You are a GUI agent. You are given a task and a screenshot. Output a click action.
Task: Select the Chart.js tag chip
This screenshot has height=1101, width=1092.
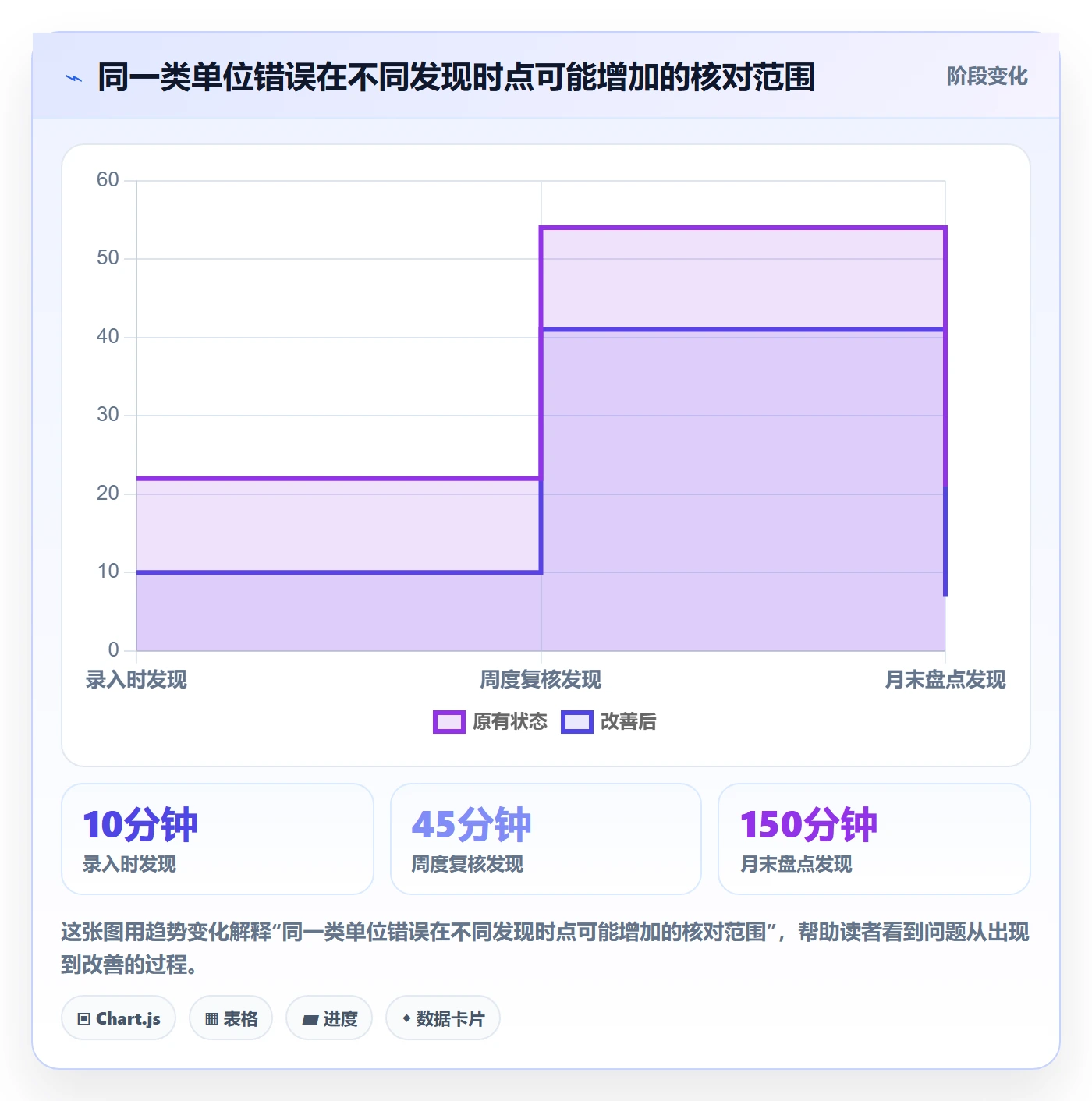119,1018
